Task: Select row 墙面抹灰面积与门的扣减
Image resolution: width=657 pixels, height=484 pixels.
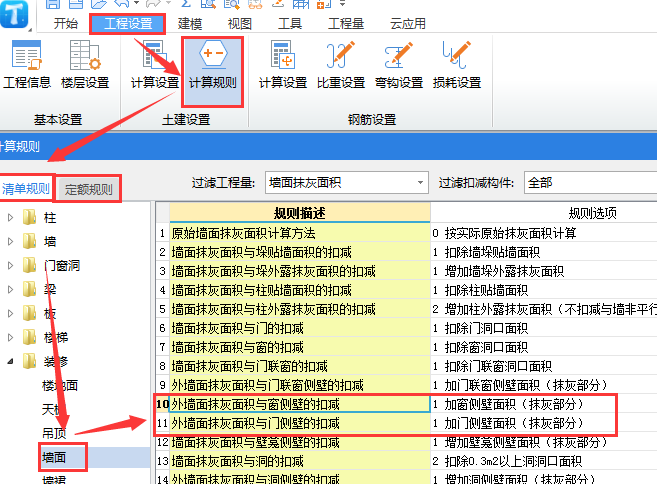Action: coord(300,328)
